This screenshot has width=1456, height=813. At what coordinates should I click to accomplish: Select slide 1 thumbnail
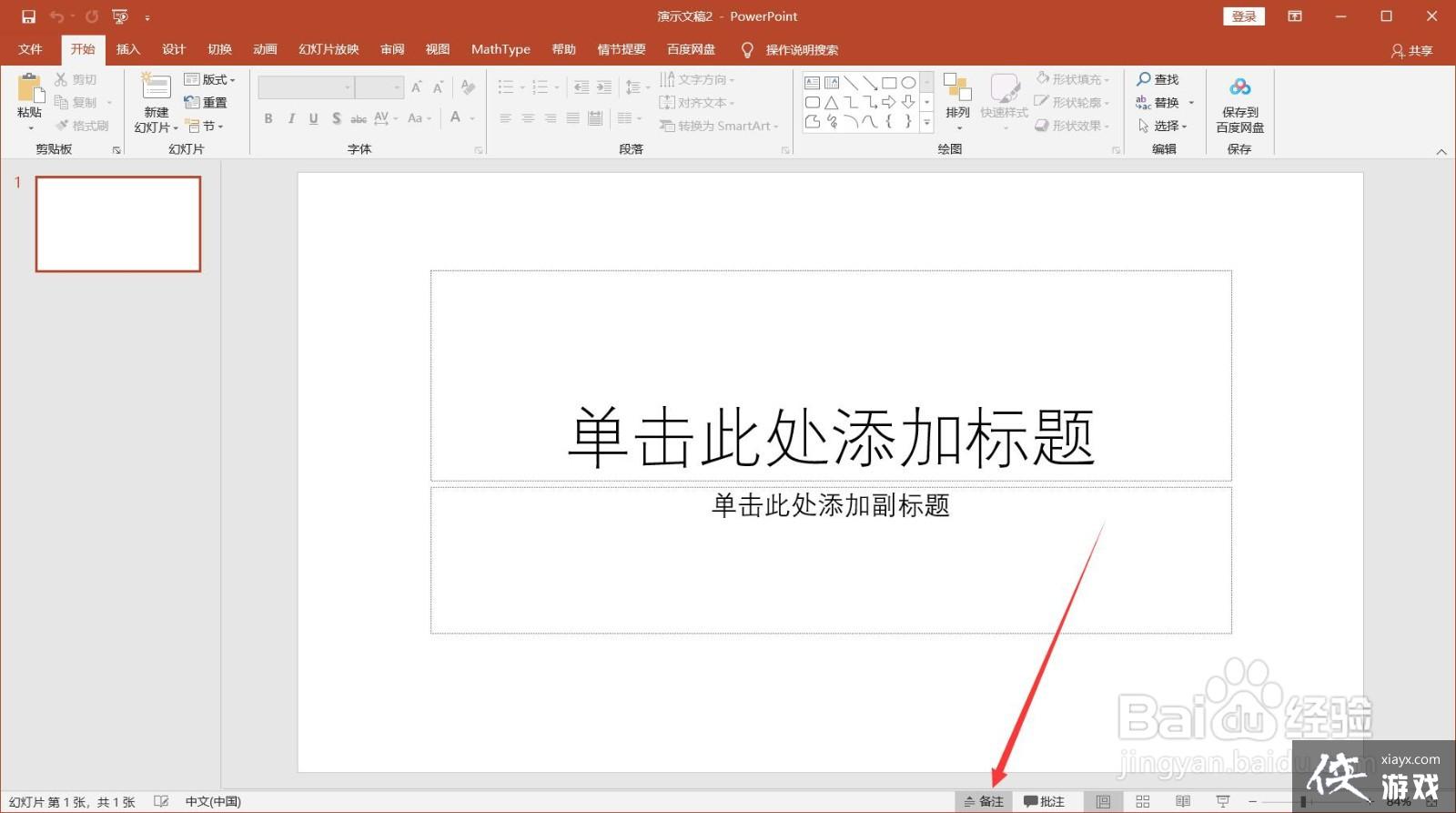pos(118,224)
